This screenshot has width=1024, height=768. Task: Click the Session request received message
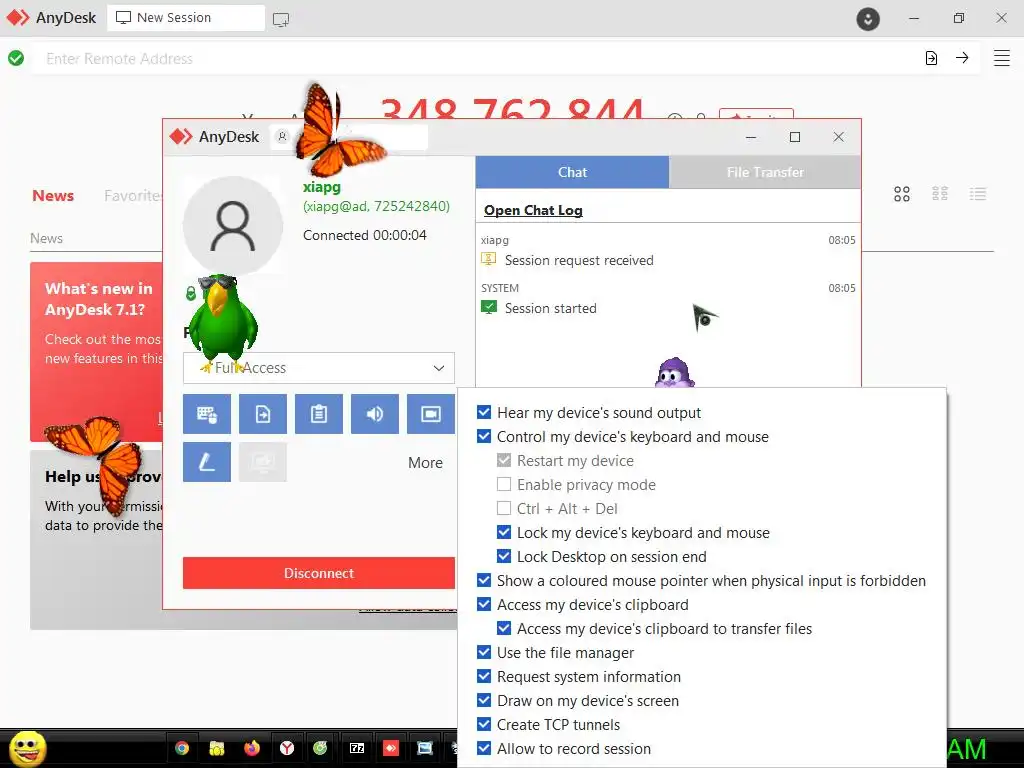(579, 261)
